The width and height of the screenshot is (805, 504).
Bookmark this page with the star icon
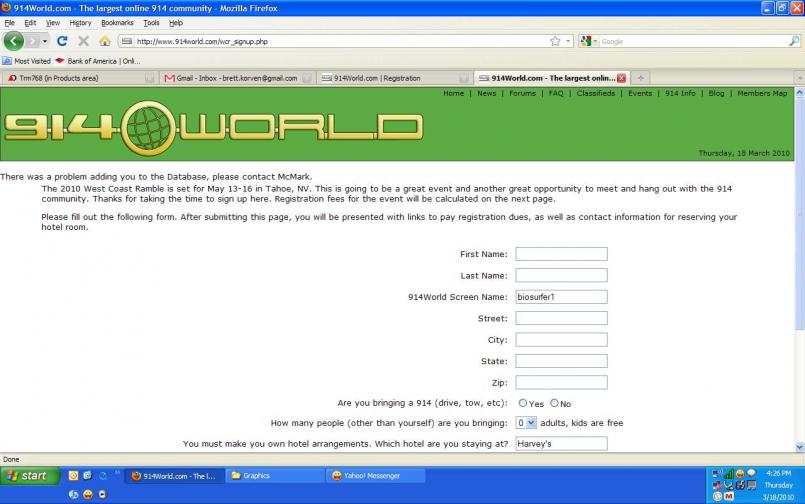point(555,41)
